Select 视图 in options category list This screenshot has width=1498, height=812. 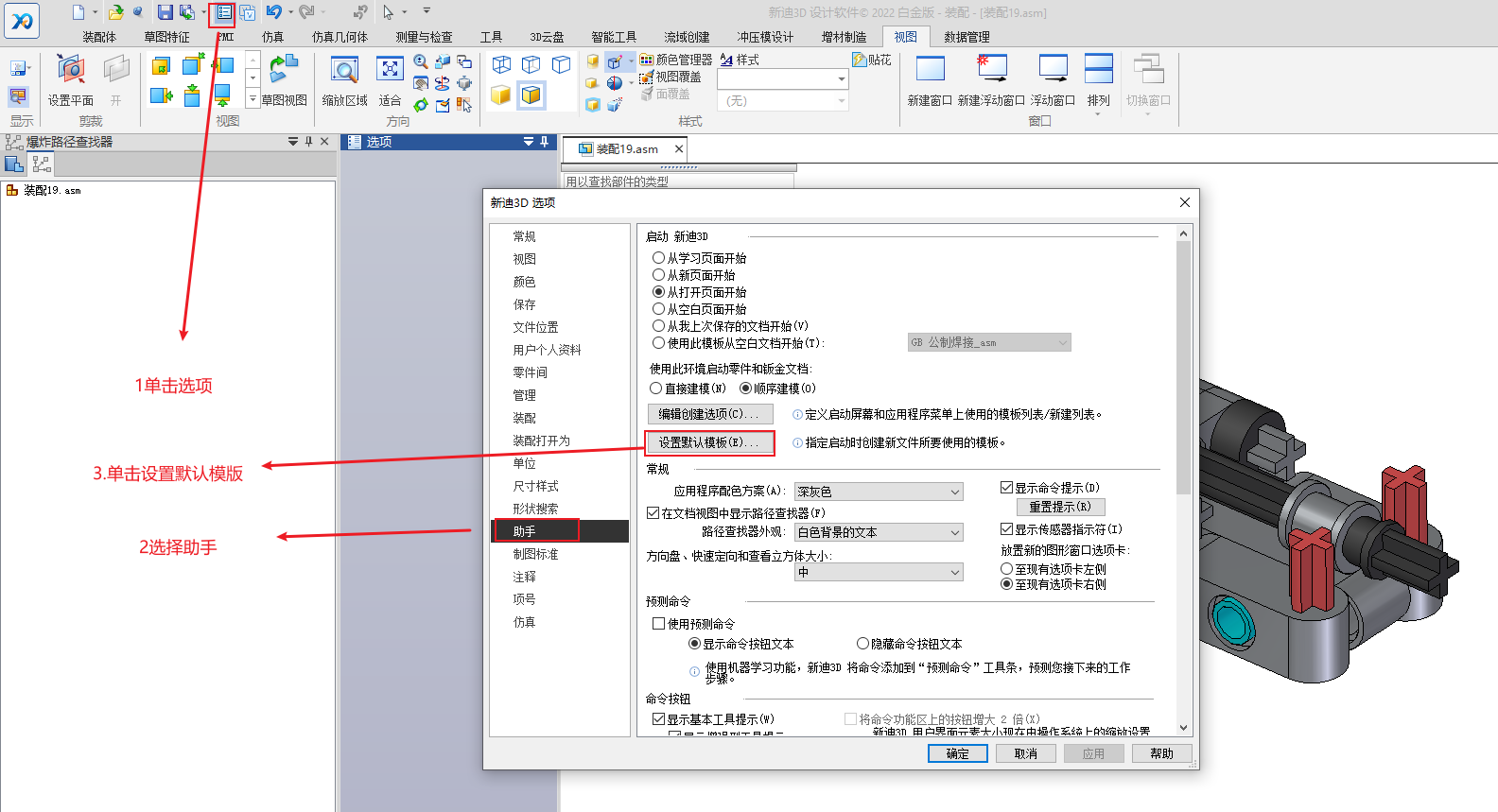pos(560,259)
